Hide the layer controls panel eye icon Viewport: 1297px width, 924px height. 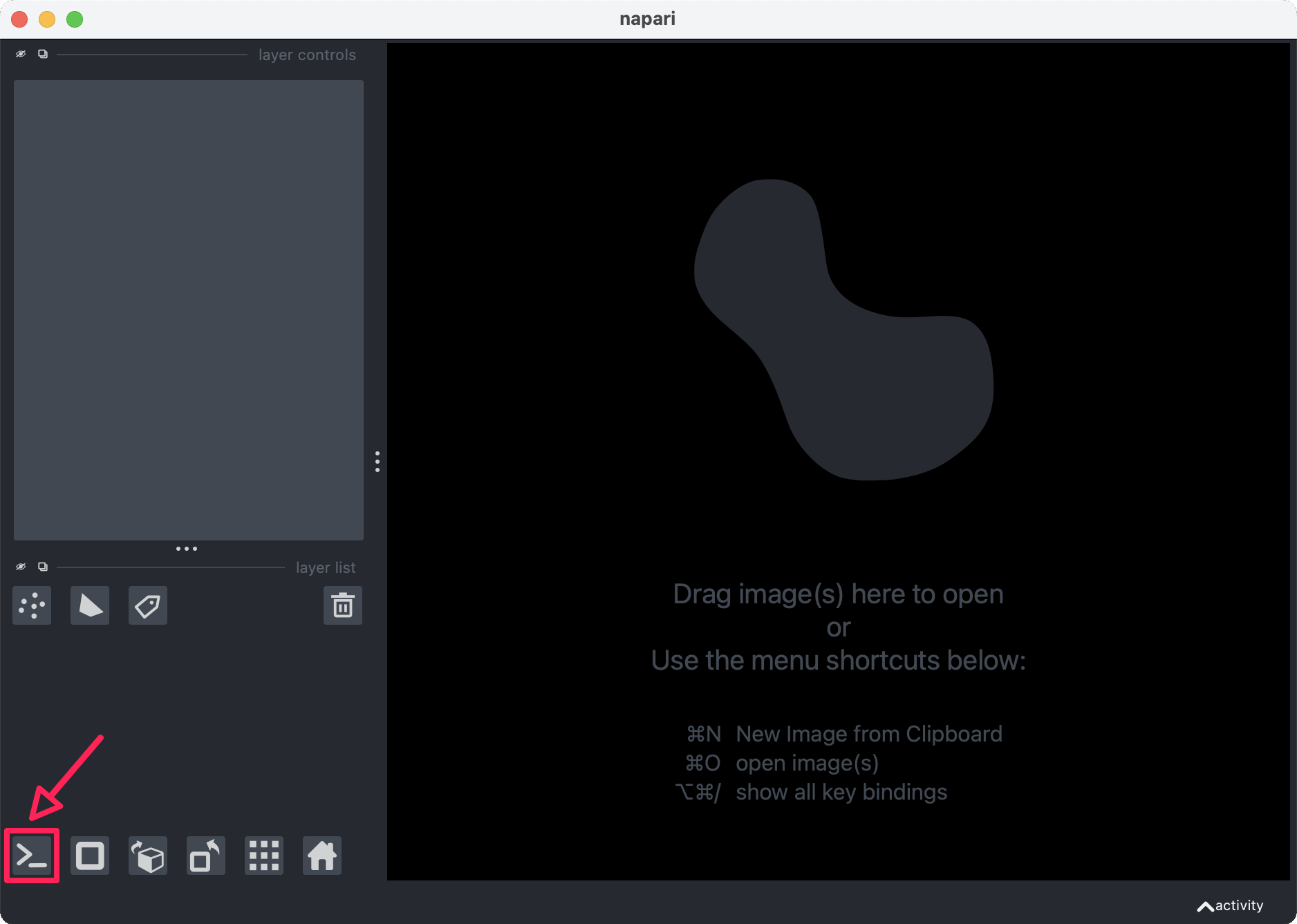point(21,54)
